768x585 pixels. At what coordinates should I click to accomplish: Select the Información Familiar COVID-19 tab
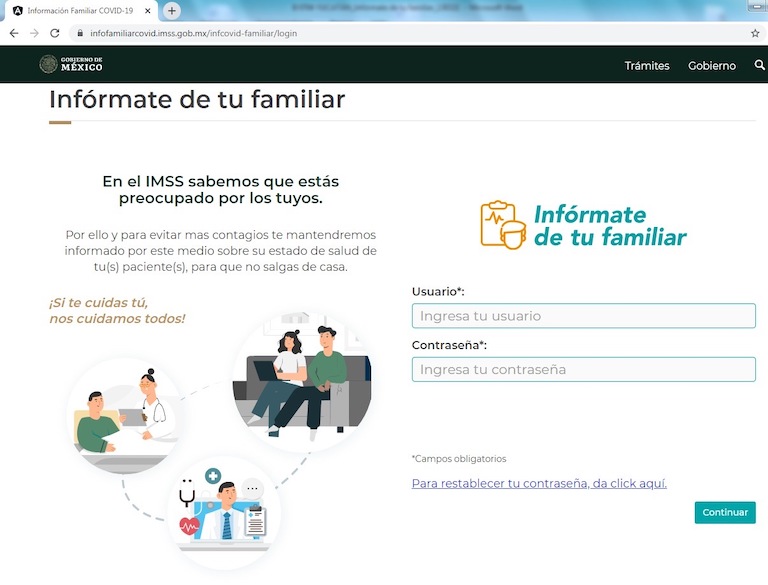(x=81, y=11)
